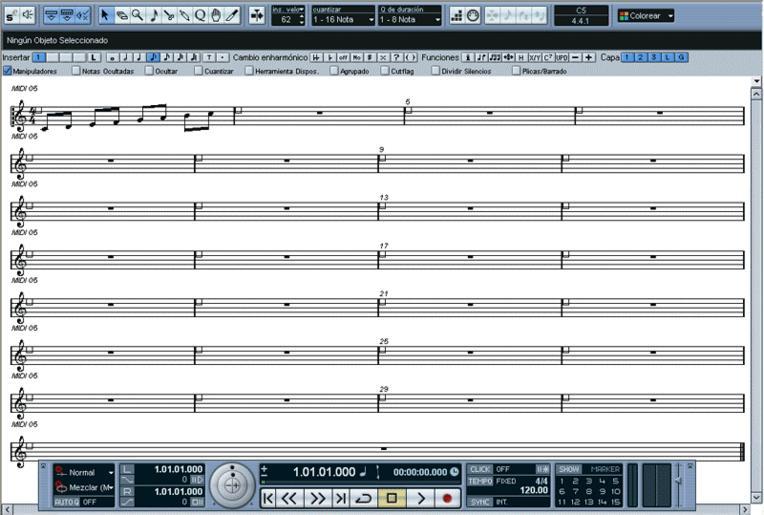Toggle the CLICK metronome button
764x515 pixels.
pyautogui.click(x=480, y=468)
